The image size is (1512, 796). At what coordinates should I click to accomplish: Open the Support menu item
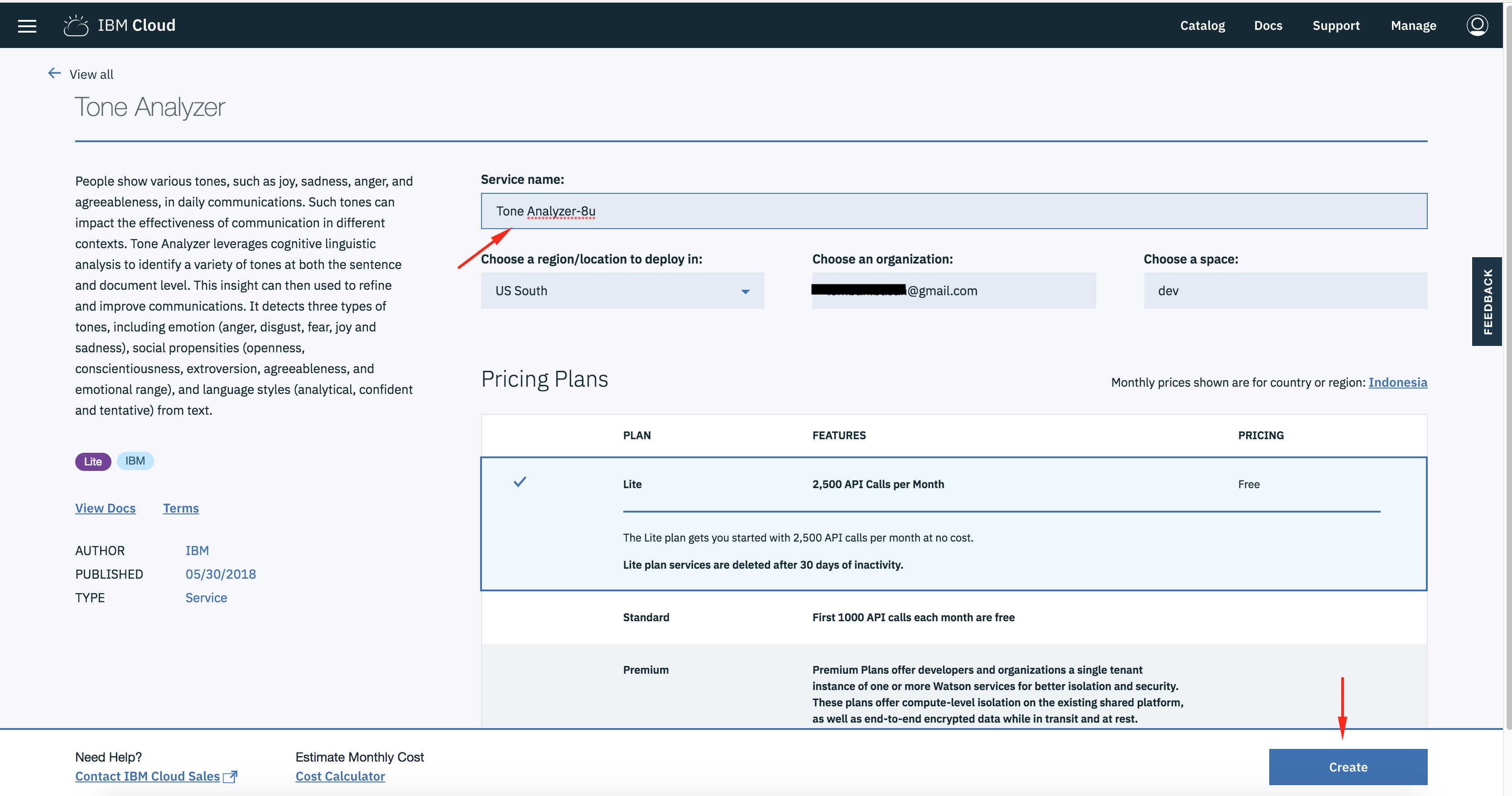[1336, 26]
